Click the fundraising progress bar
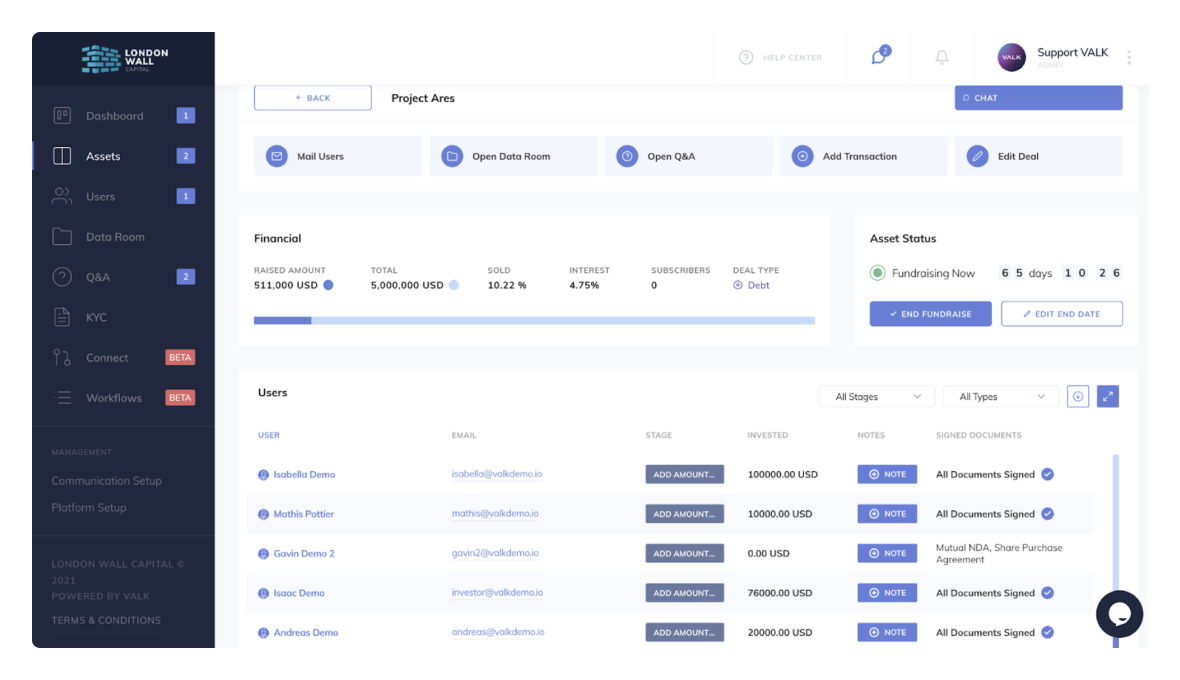1180x680 pixels. (x=534, y=321)
